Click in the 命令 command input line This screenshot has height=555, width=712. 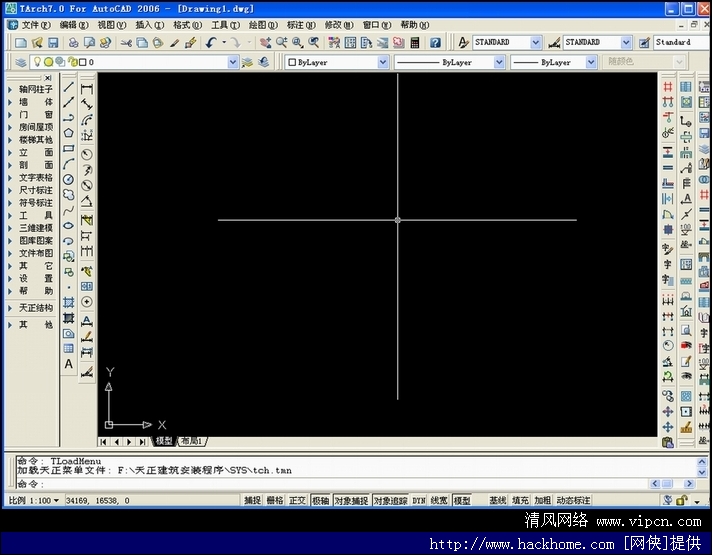click(331, 484)
